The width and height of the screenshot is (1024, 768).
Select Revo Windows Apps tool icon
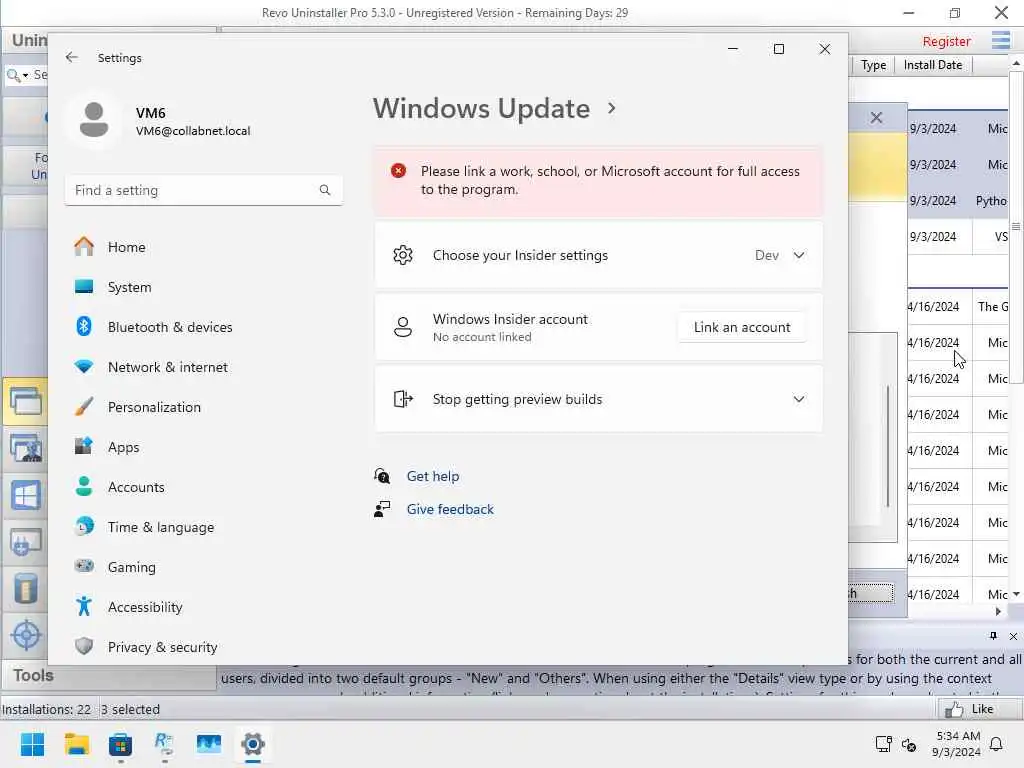pyautogui.click(x=25, y=496)
